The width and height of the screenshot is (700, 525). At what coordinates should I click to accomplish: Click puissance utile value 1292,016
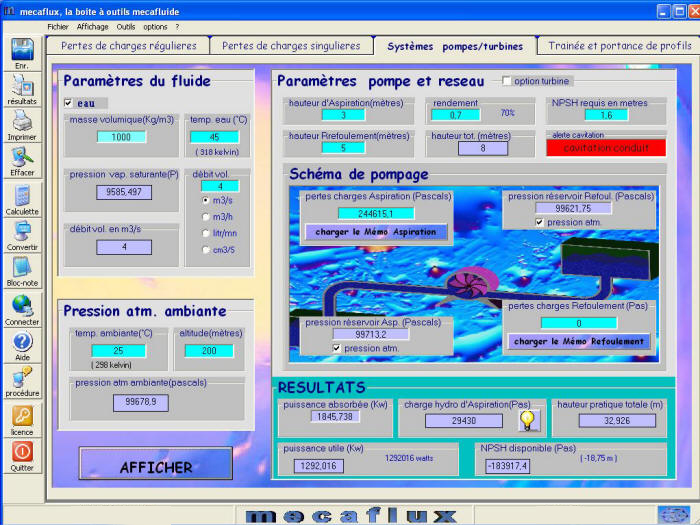319,466
